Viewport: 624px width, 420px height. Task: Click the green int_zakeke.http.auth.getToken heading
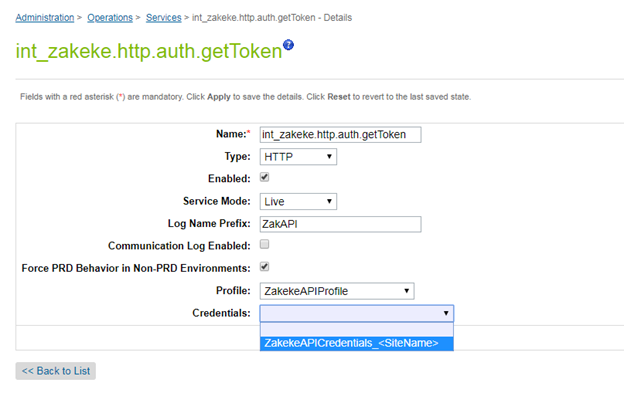149,51
